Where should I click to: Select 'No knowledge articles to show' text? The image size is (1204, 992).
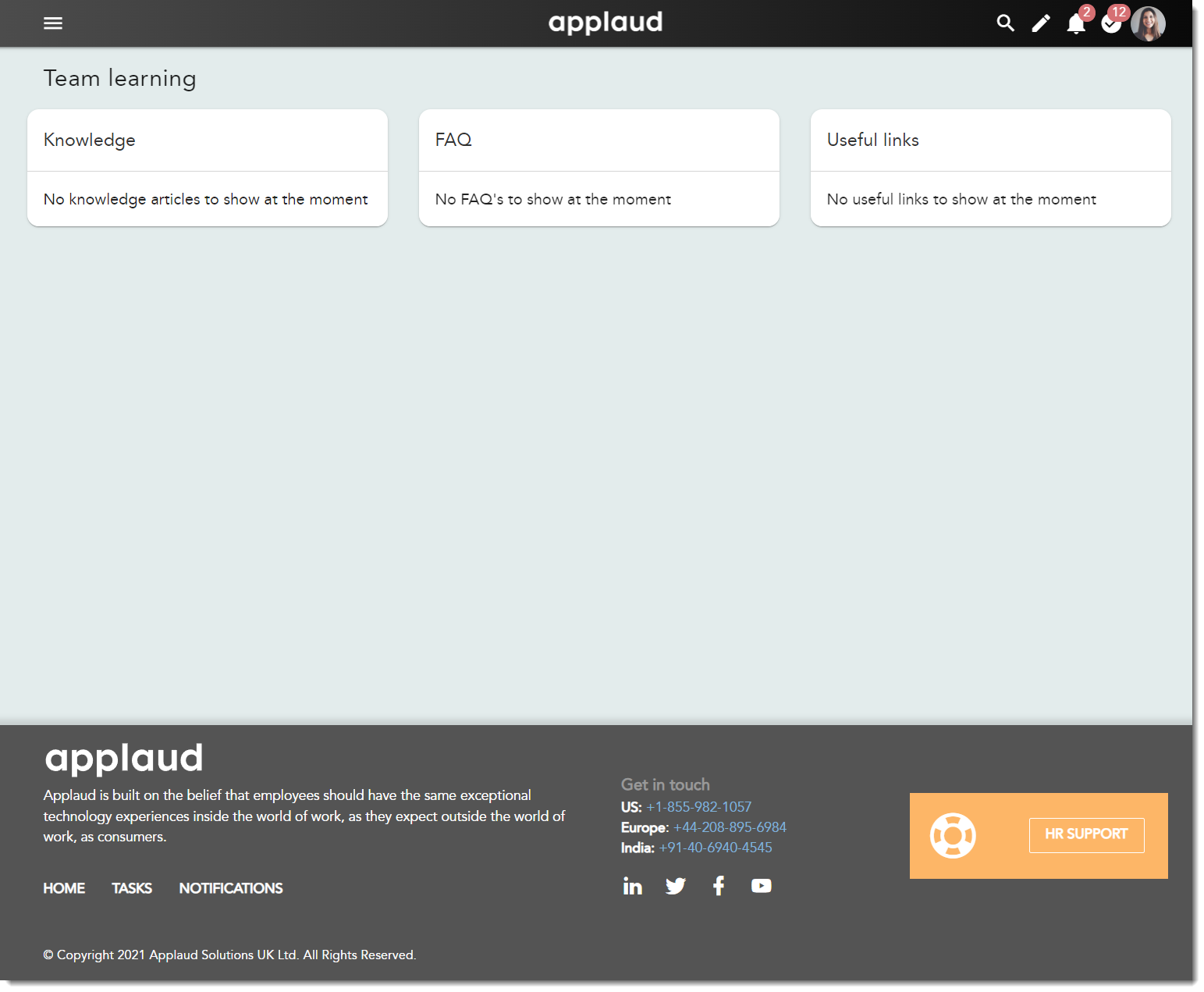pos(206,199)
